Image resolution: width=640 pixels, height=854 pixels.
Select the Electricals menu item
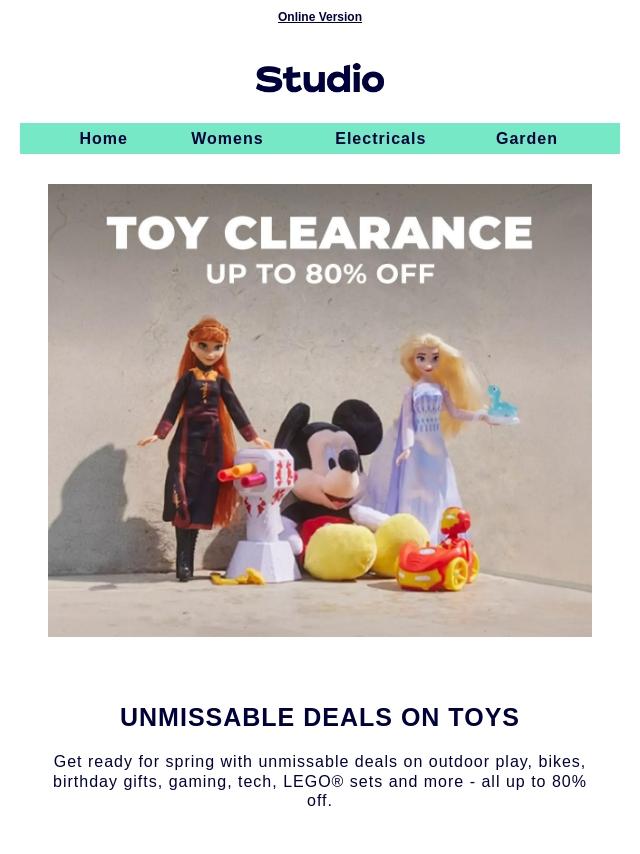380,138
